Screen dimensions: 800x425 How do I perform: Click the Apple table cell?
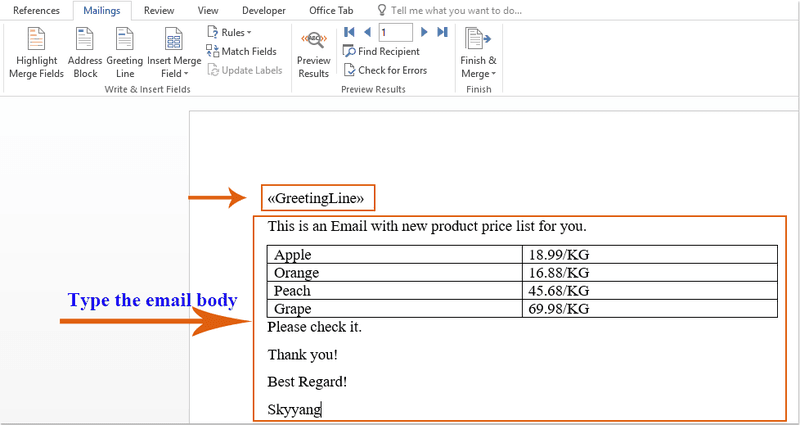(x=394, y=254)
